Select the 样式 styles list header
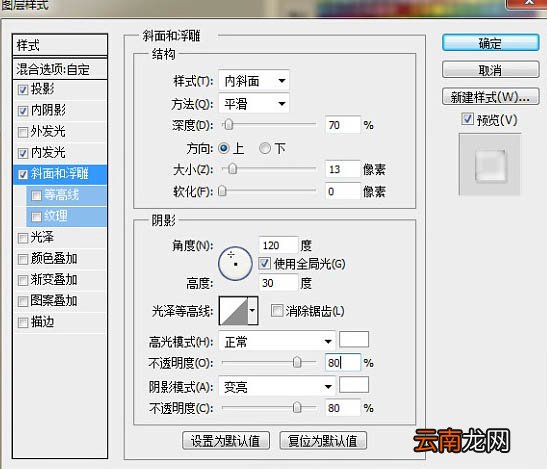Image resolution: width=547 pixels, height=469 pixels. (x=60, y=45)
